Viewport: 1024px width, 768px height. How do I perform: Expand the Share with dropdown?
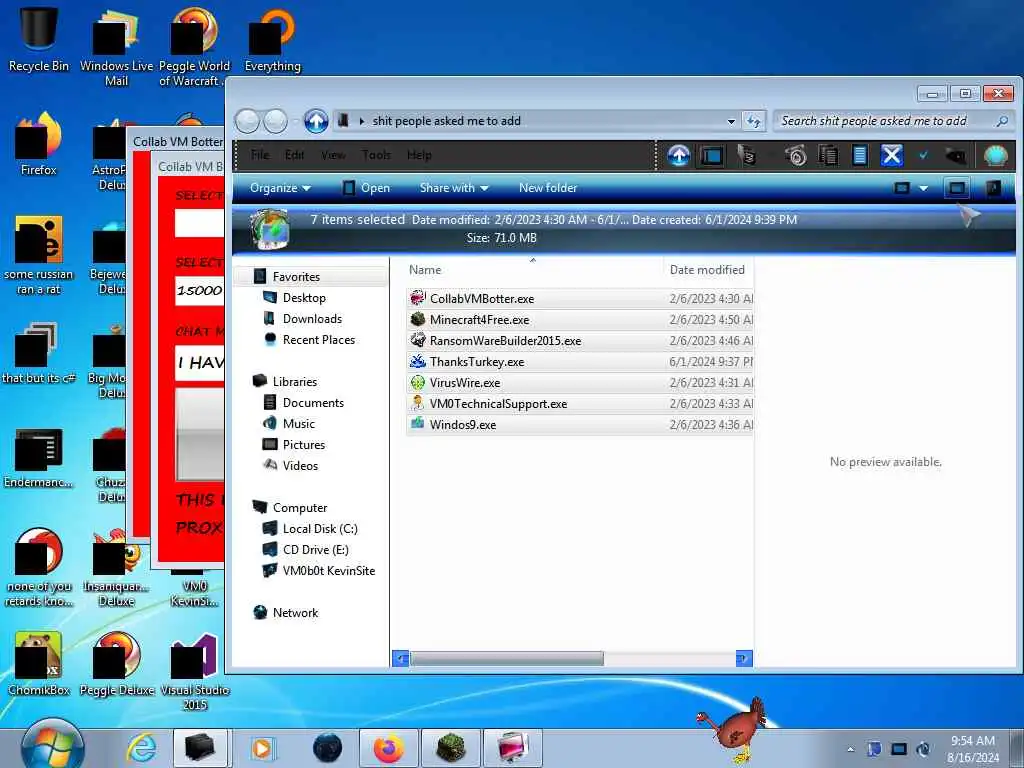coord(454,188)
